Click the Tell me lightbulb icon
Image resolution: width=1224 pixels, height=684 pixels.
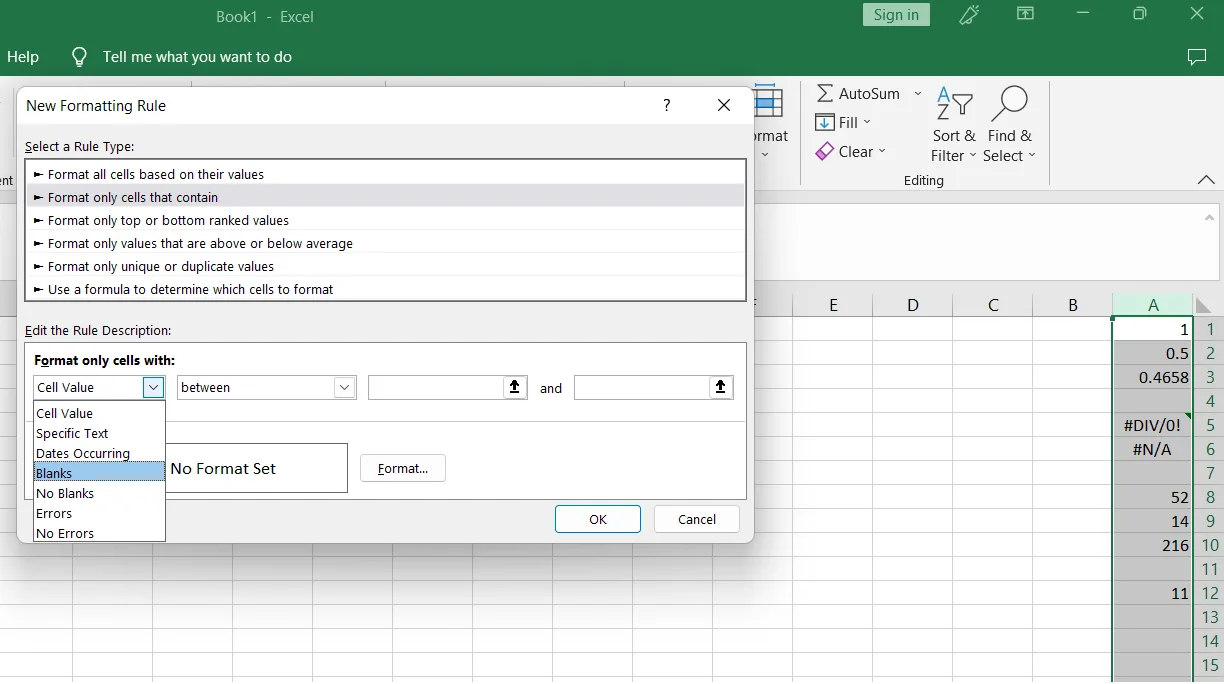point(79,57)
